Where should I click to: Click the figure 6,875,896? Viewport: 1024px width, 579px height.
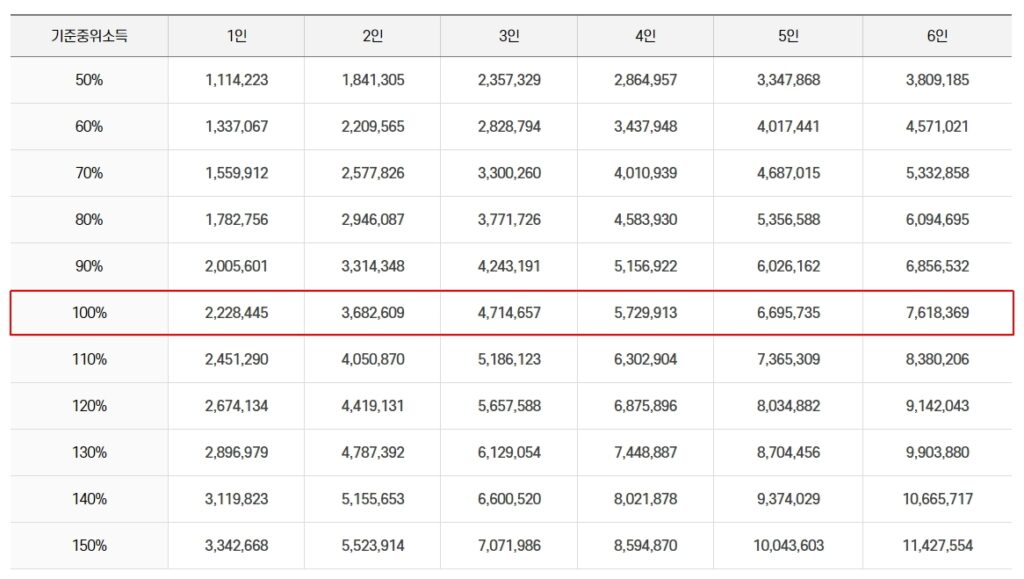[x=645, y=406]
